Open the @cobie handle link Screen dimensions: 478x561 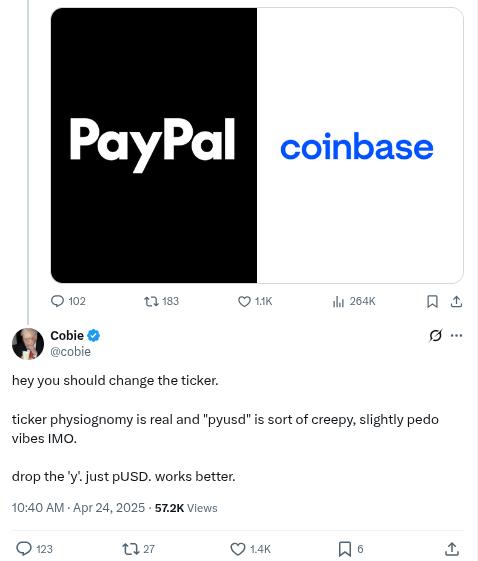pos(70,352)
